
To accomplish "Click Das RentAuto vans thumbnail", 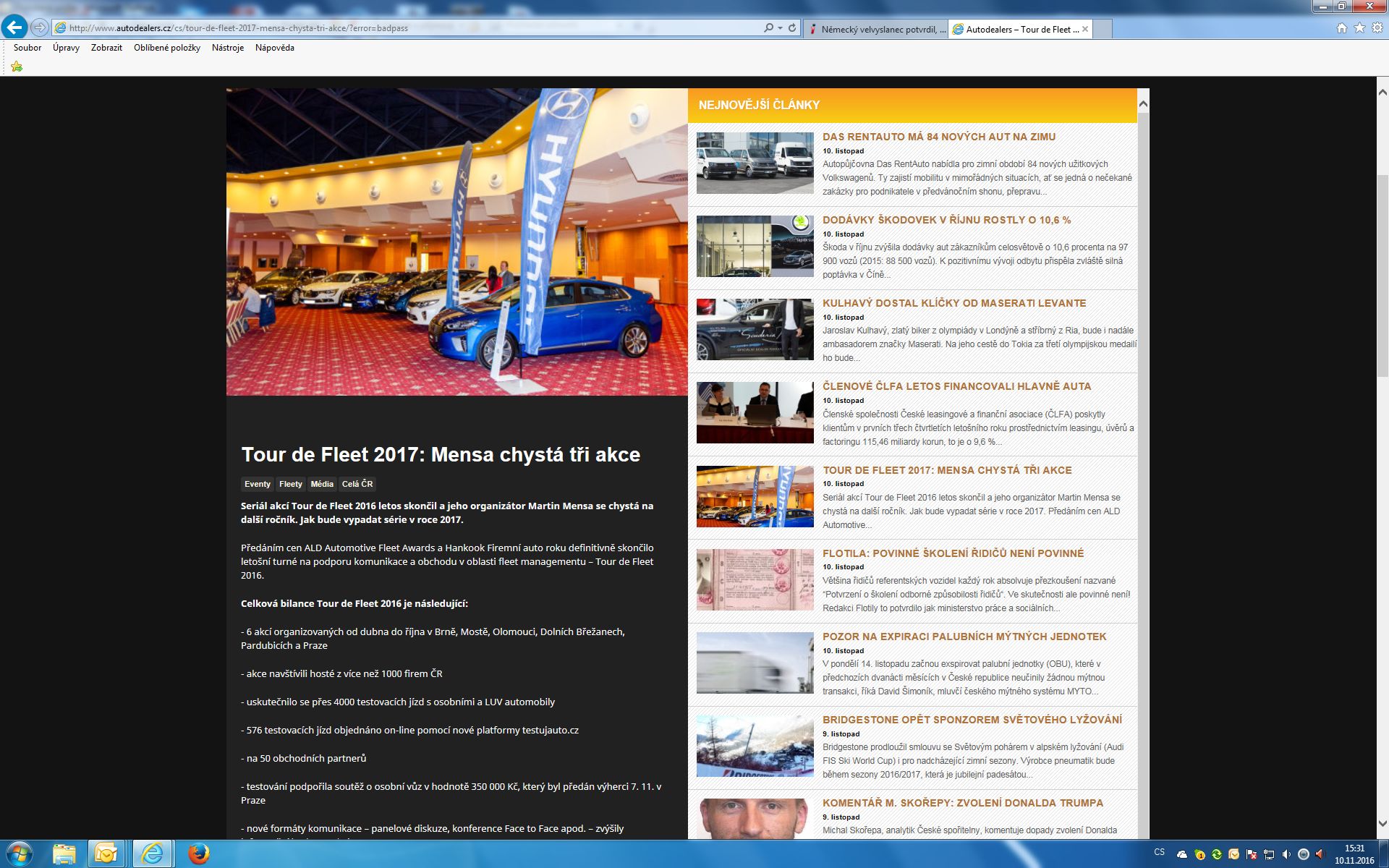I will [755, 163].
